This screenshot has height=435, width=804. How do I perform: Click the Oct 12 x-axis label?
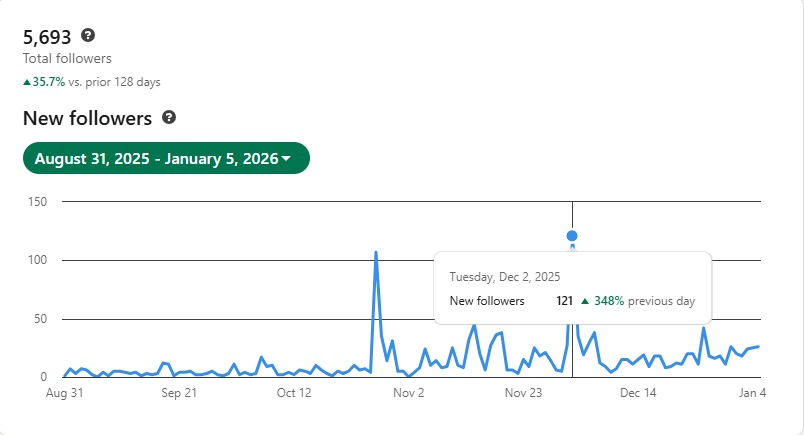(294, 393)
